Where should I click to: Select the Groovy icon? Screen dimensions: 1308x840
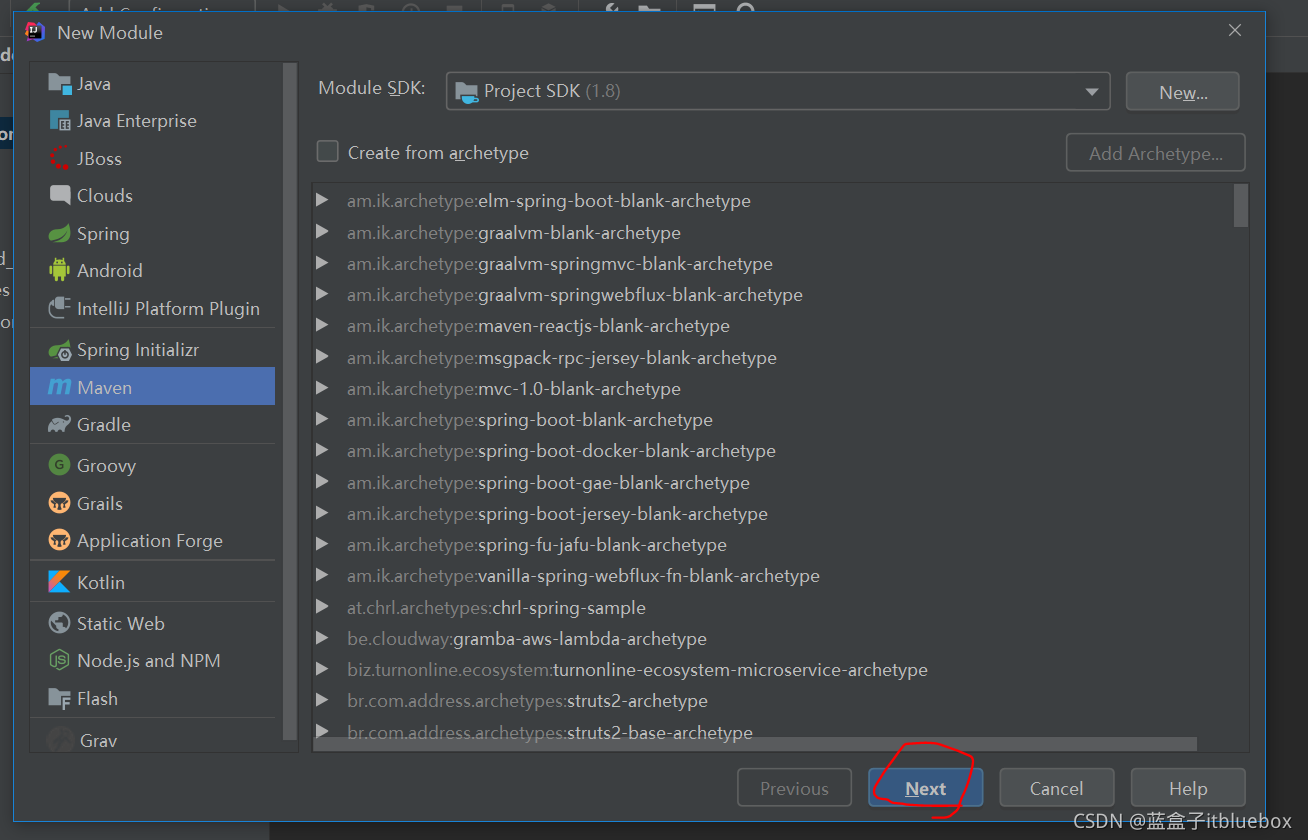click(60, 465)
